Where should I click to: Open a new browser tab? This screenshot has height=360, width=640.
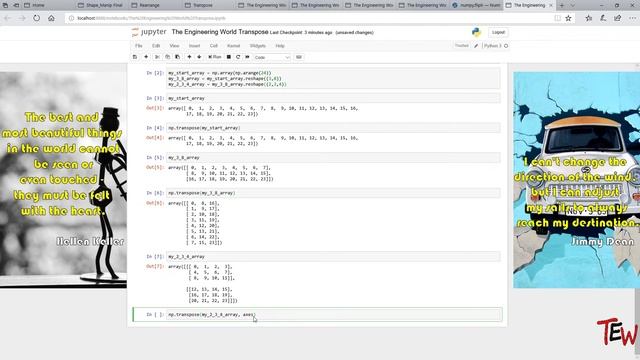[x=562, y=5]
